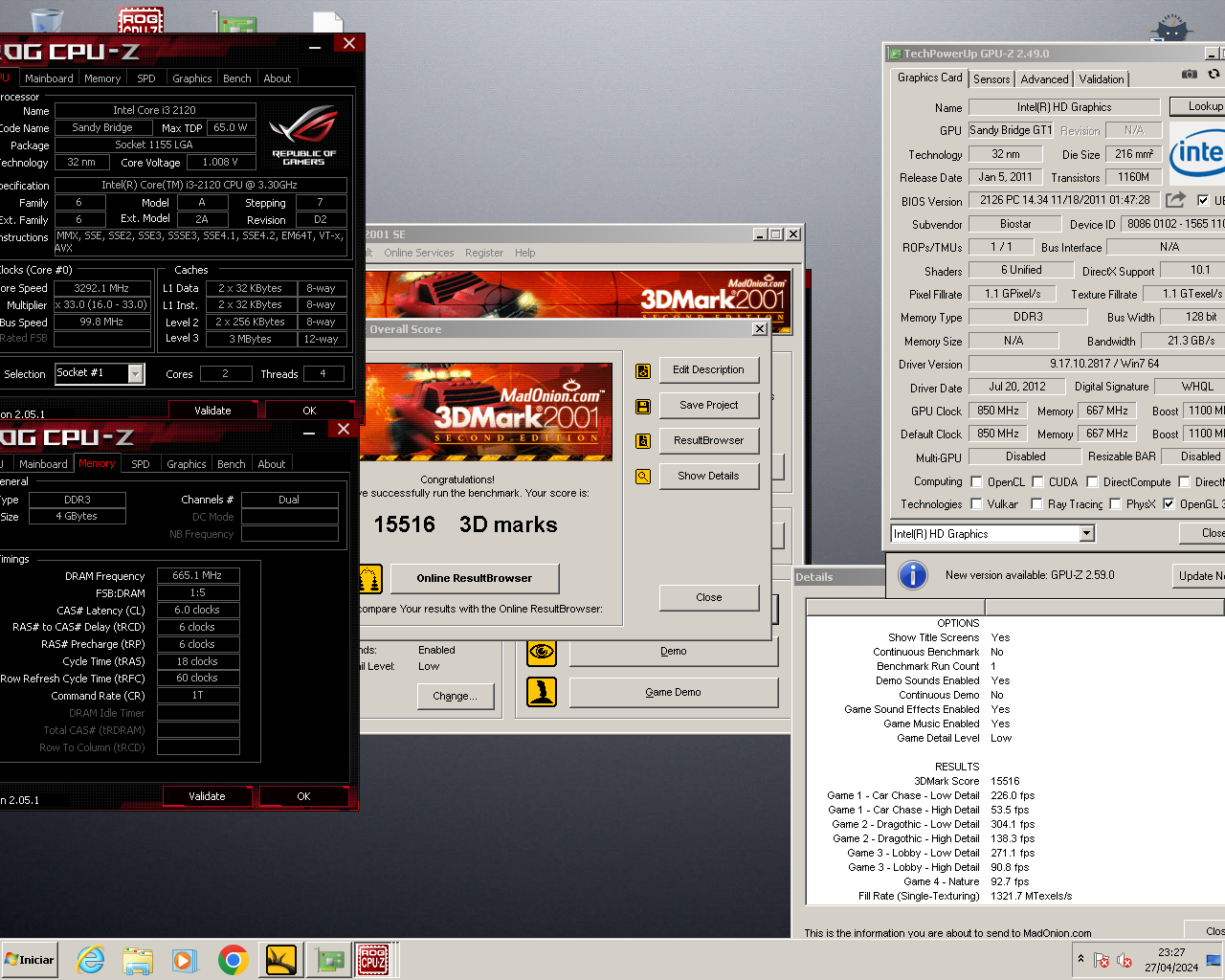Screen dimensions: 1225x980
Task: Show hidden tray icons arrow
Action: click(x=1080, y=959)
